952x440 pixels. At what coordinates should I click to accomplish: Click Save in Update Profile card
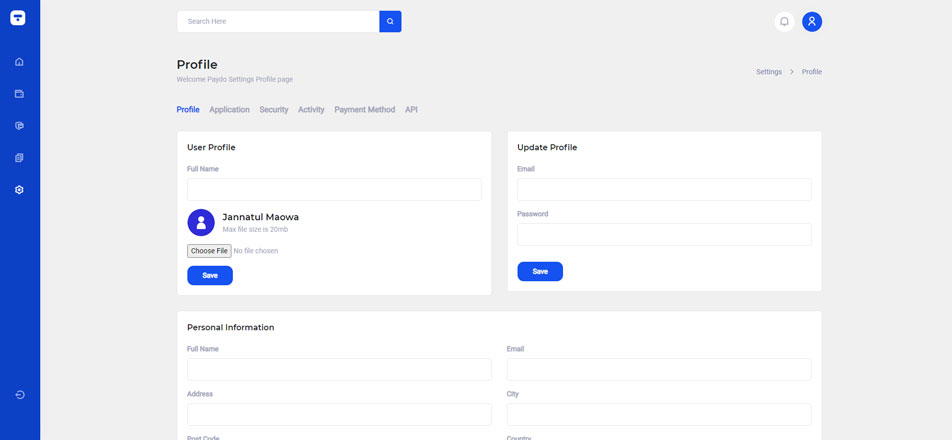[x=540, y=271]
